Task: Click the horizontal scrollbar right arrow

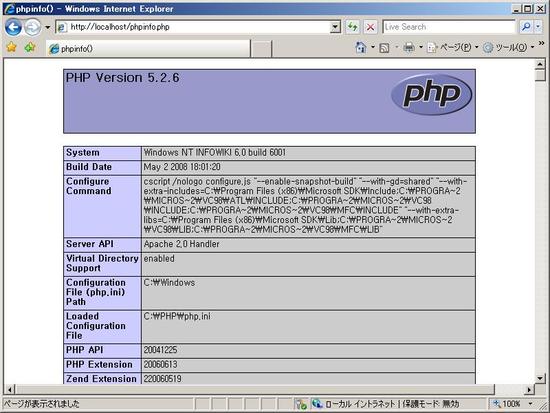Action: tap(530, 389)
